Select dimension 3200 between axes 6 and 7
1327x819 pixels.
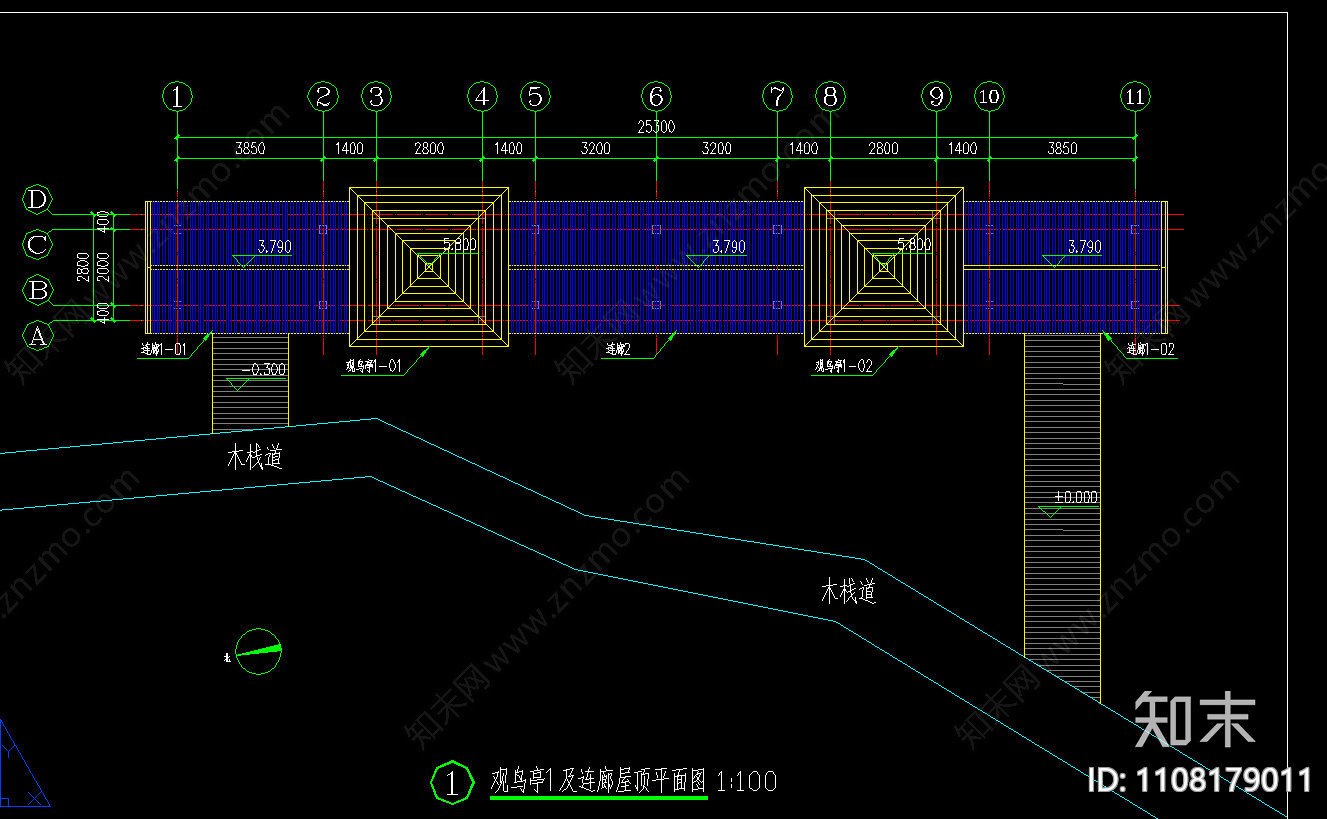click(716, 148)
